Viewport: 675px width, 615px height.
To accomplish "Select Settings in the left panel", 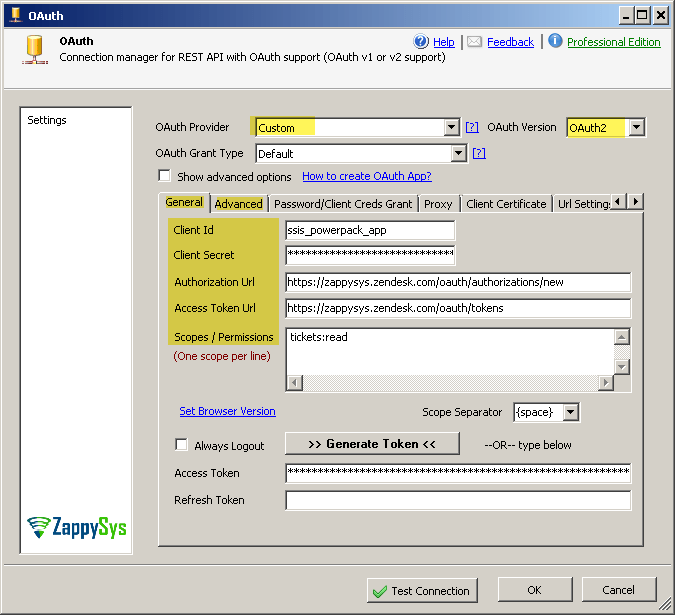I will [x=47, y=120].
